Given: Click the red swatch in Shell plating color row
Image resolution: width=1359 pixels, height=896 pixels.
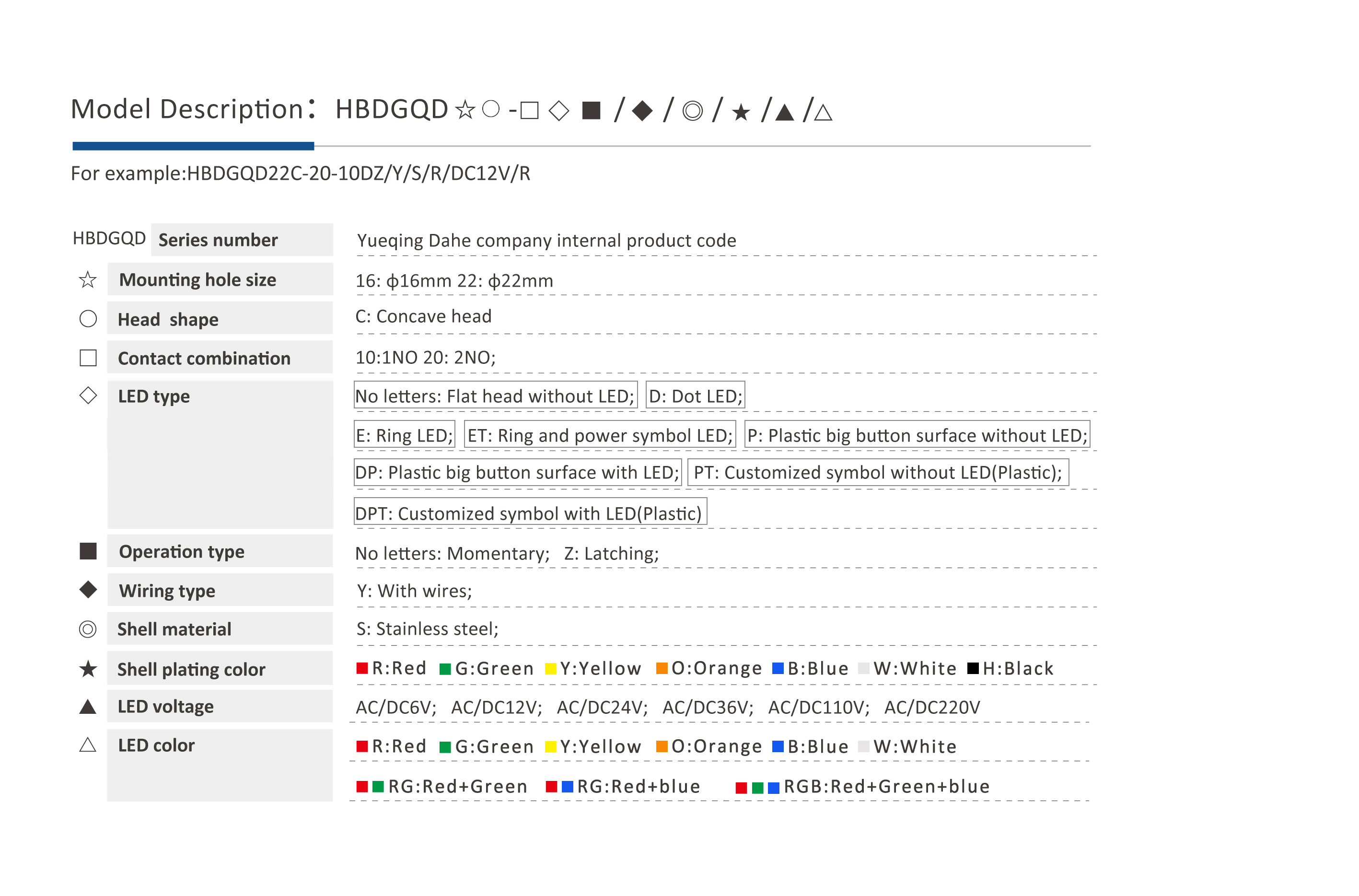Looking at the screenshot, I should click(362, 669).
